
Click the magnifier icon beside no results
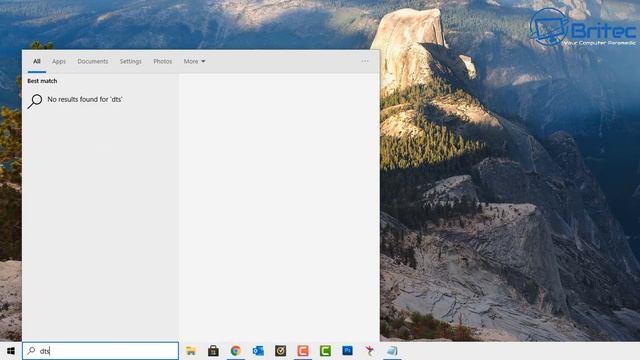point(35,101)
